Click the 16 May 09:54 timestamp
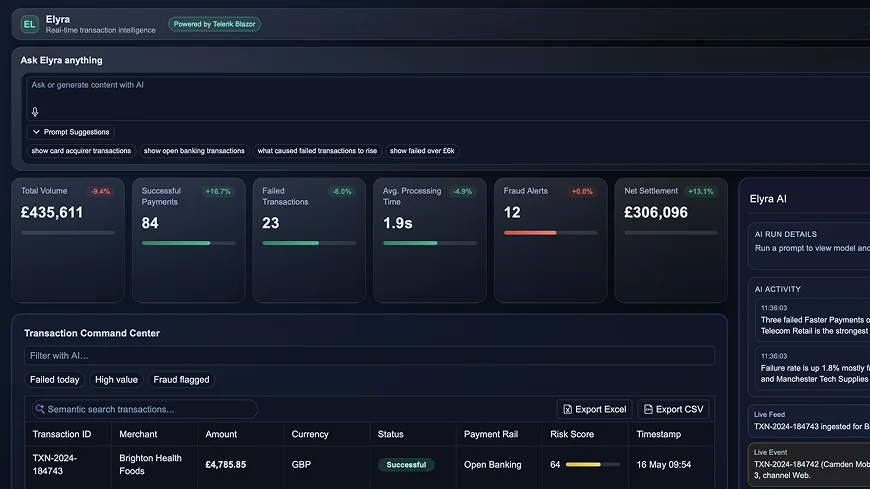The image size is (870, 489). [664, 465]
